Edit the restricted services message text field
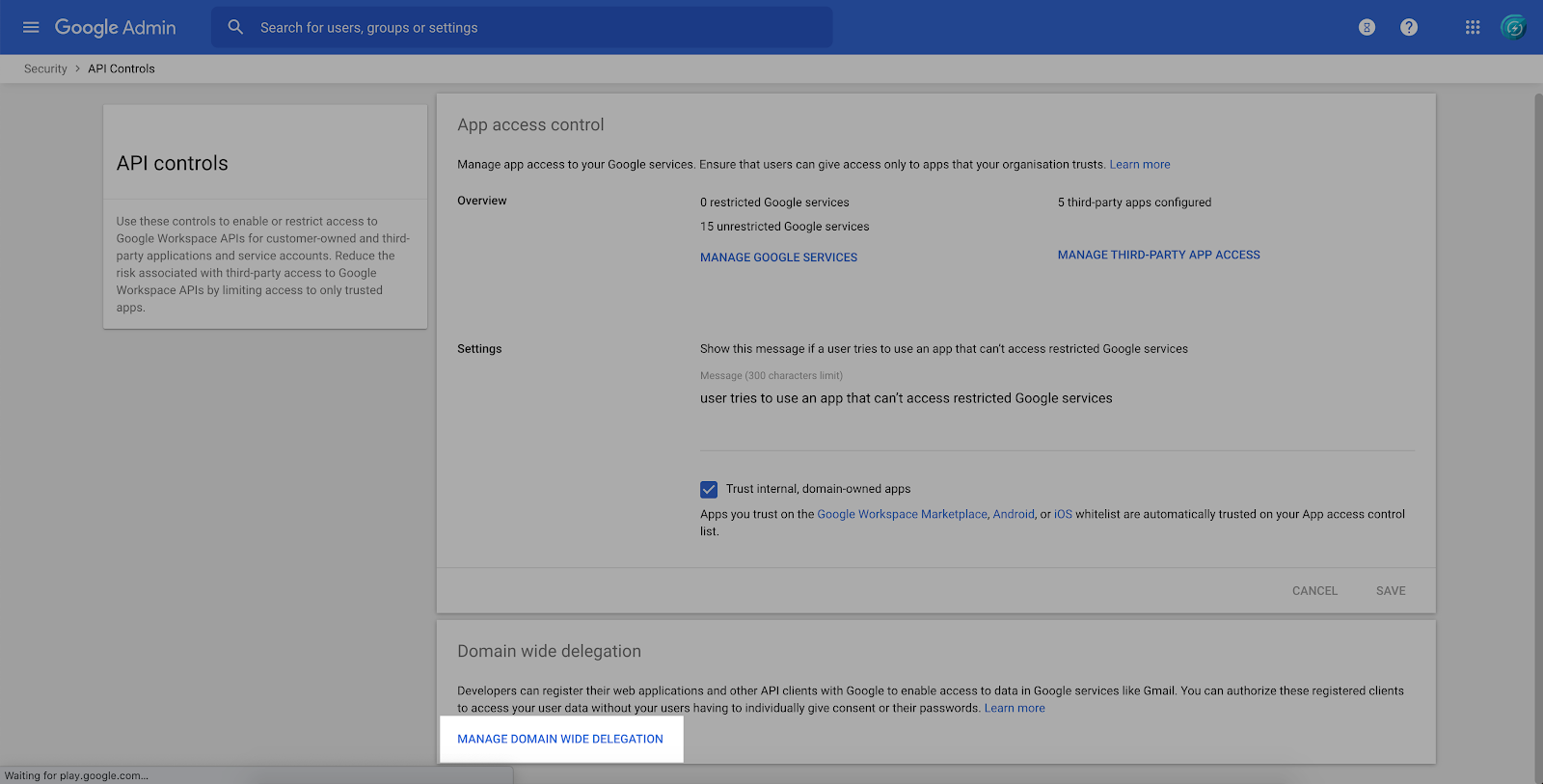1543x784 pixels. tap(1057, 398)
